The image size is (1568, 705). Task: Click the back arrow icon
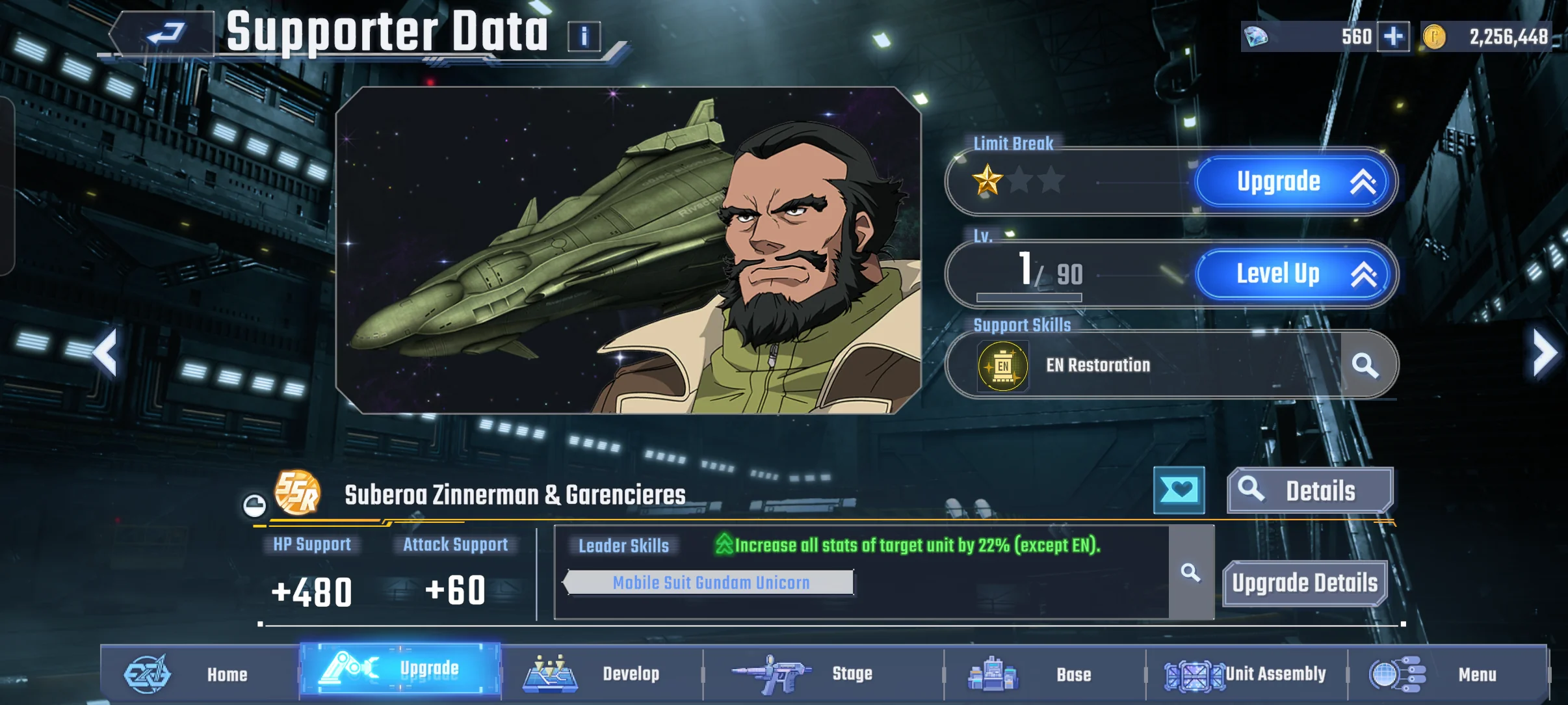tap(165, 33)
